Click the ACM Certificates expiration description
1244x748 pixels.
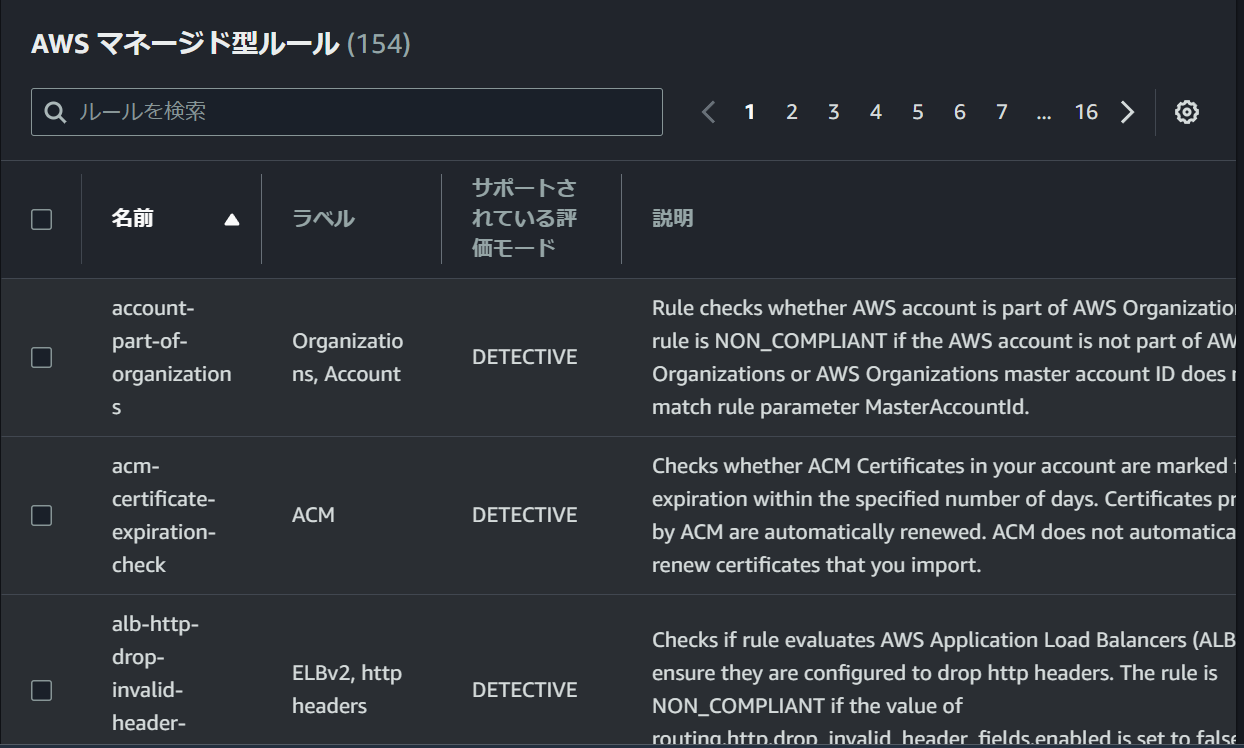point(945,515)
